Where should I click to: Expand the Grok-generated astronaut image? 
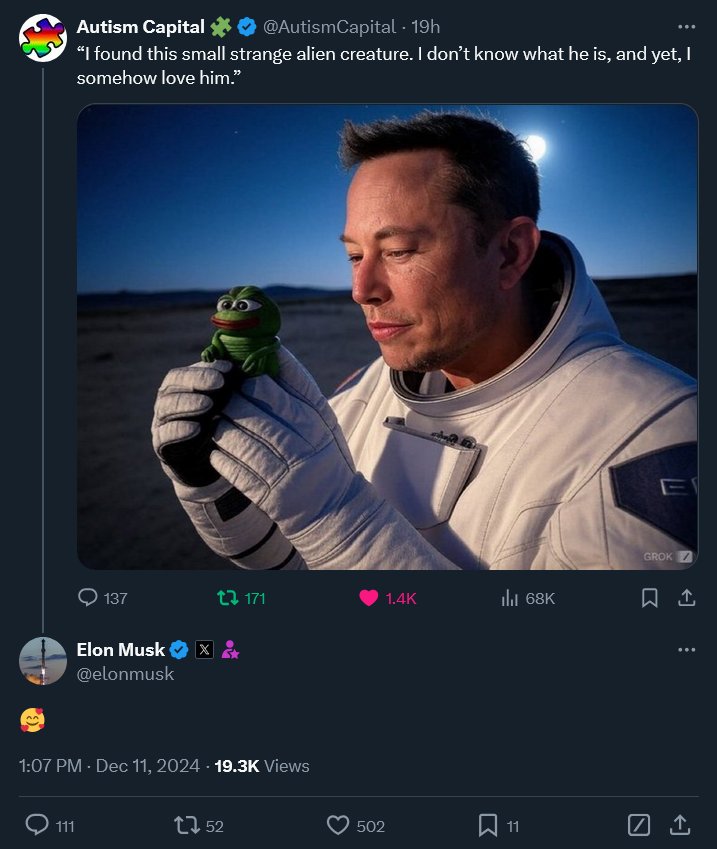(387, 336)
